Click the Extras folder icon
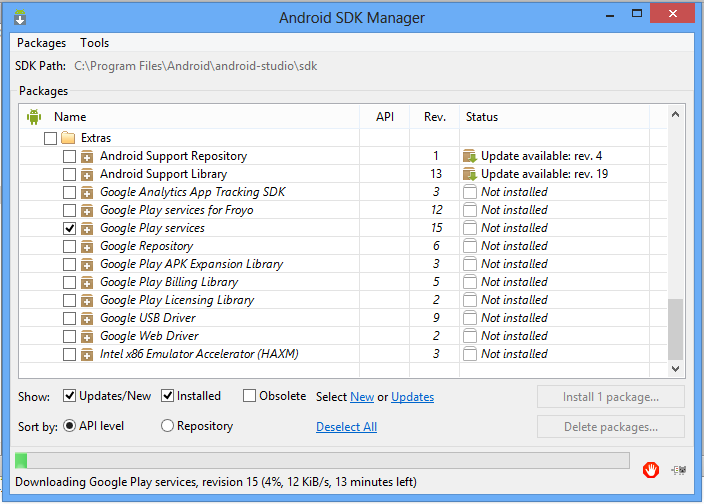 (68, 137)
